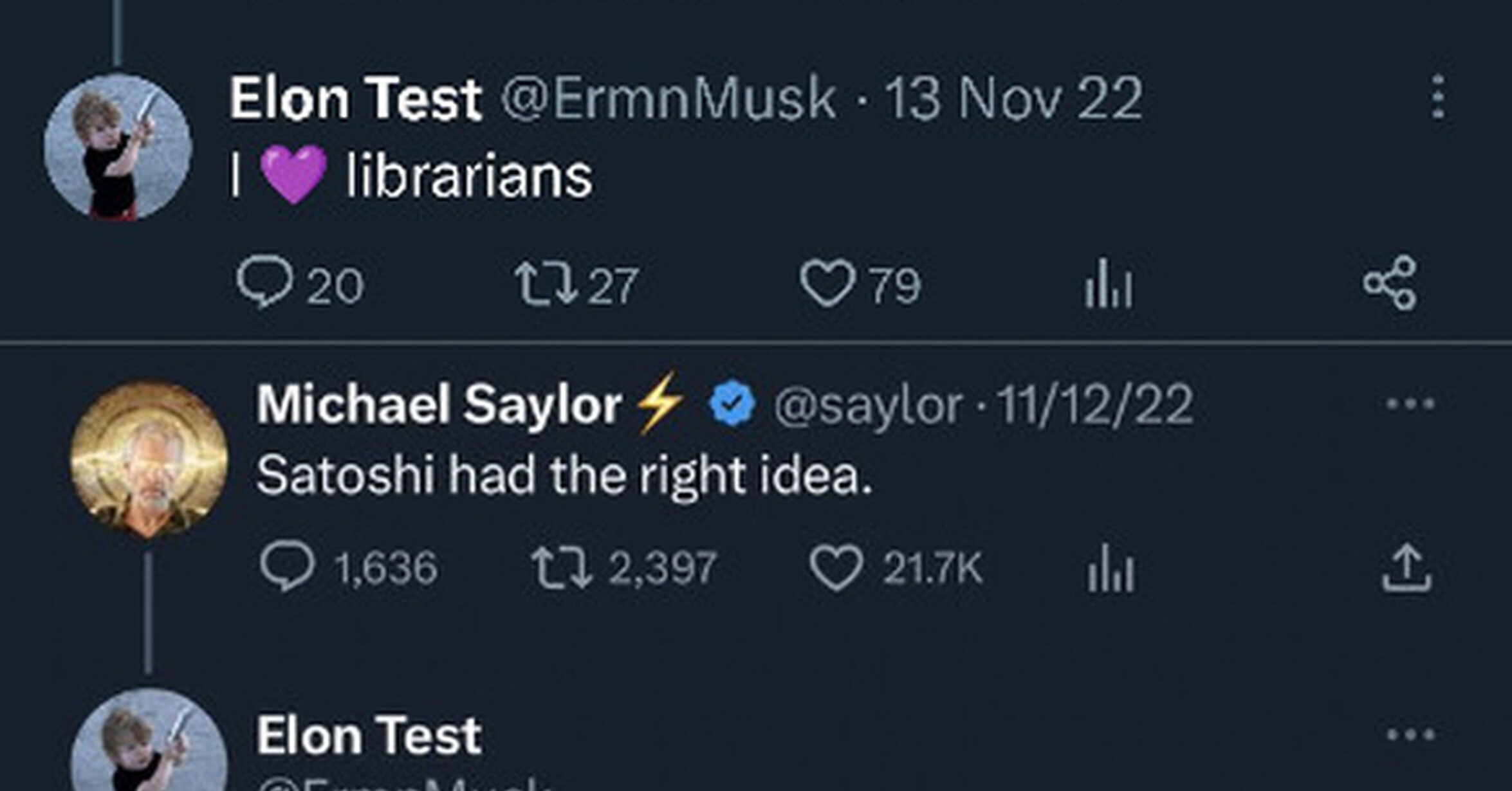Like Michael Saylor's tweet with 21.7K likes

pos(836,568)
